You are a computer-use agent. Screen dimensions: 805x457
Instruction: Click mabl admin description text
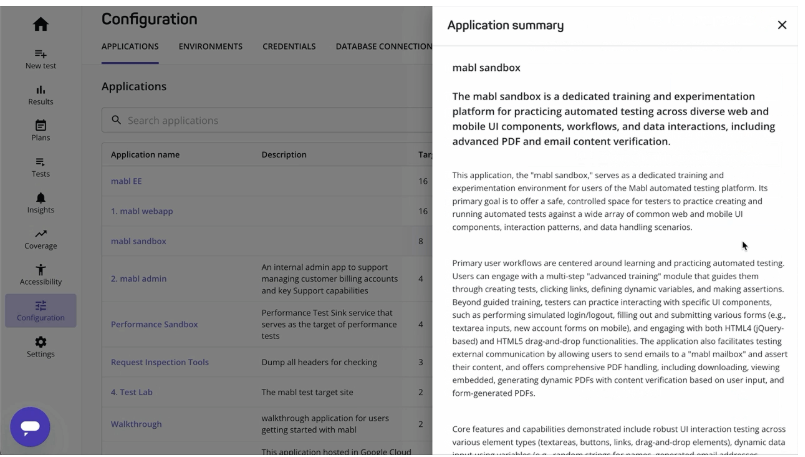pos(330,279)
